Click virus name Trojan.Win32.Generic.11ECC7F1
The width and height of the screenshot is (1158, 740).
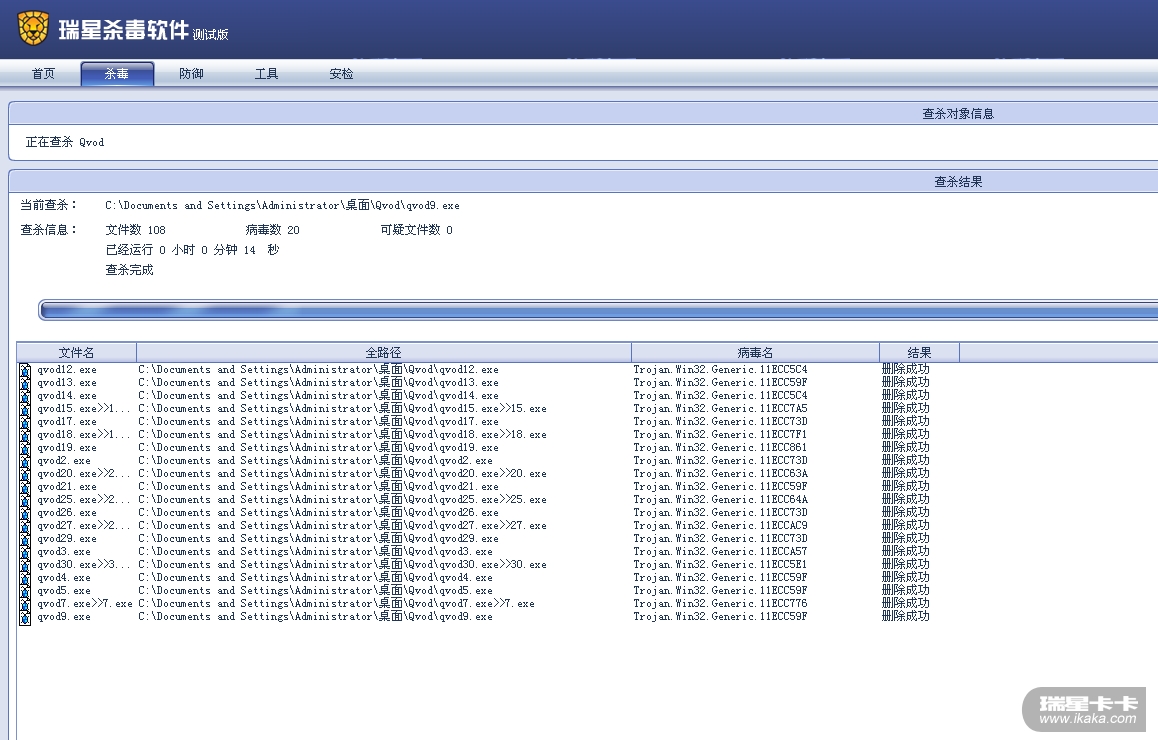point(720,435)
